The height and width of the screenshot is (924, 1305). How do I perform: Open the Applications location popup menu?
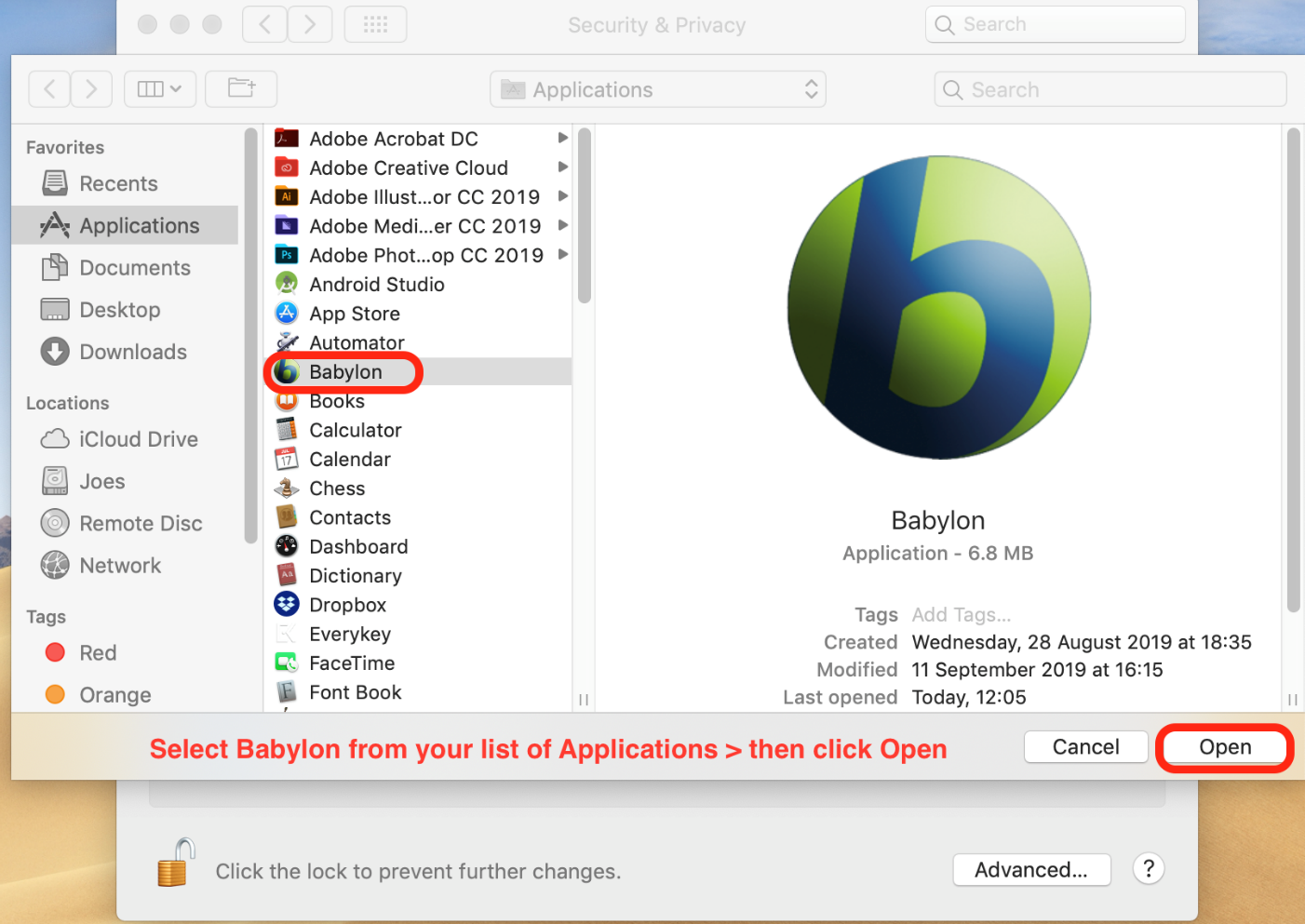click(x=658, y=89)
